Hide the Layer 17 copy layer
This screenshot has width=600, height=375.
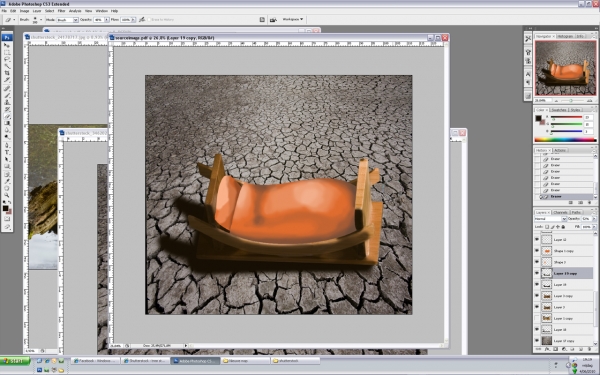537,340
